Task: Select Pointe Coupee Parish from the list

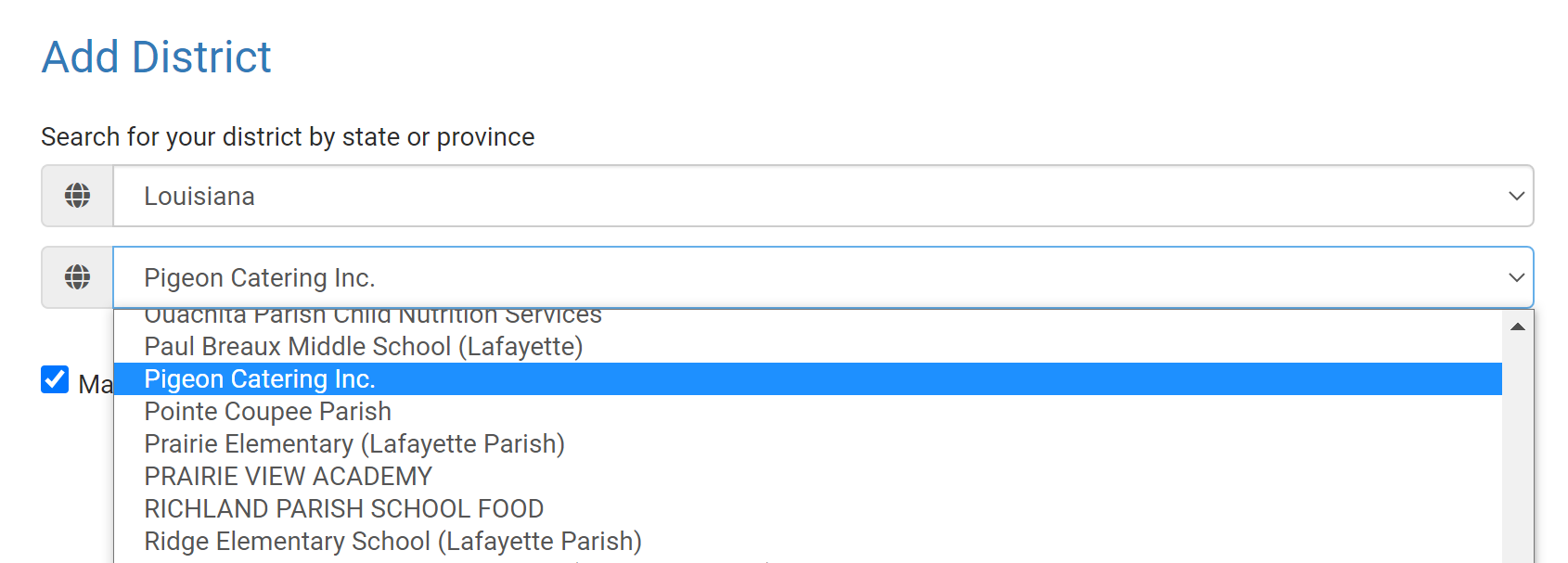Action: point(267,412)
